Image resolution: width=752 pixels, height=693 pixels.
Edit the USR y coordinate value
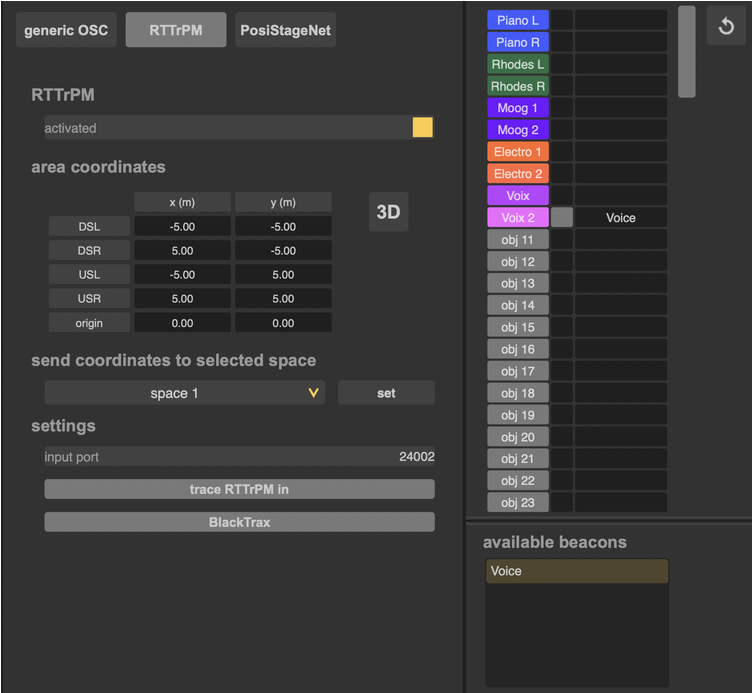pos(283,298)
